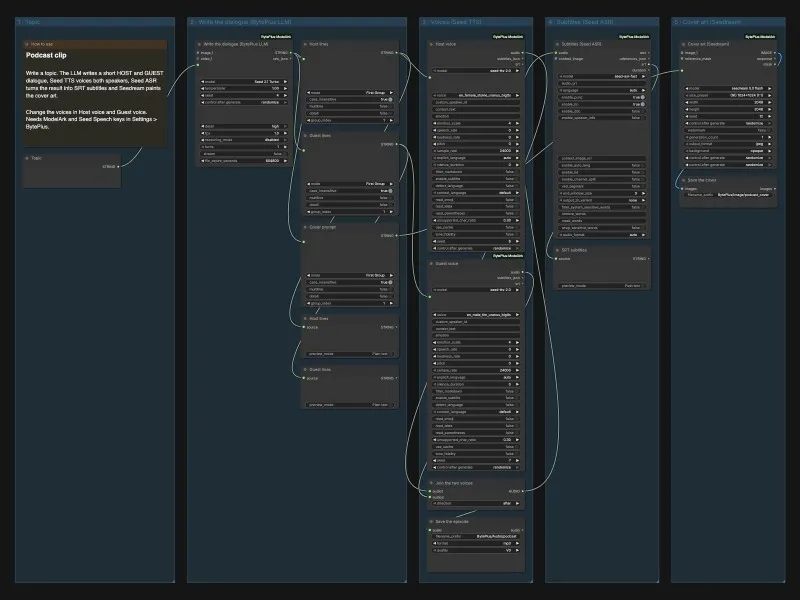
Task: Collapse the Write the dialogue (BytePlus LLM) node
Action: click(x=199, y=44)
